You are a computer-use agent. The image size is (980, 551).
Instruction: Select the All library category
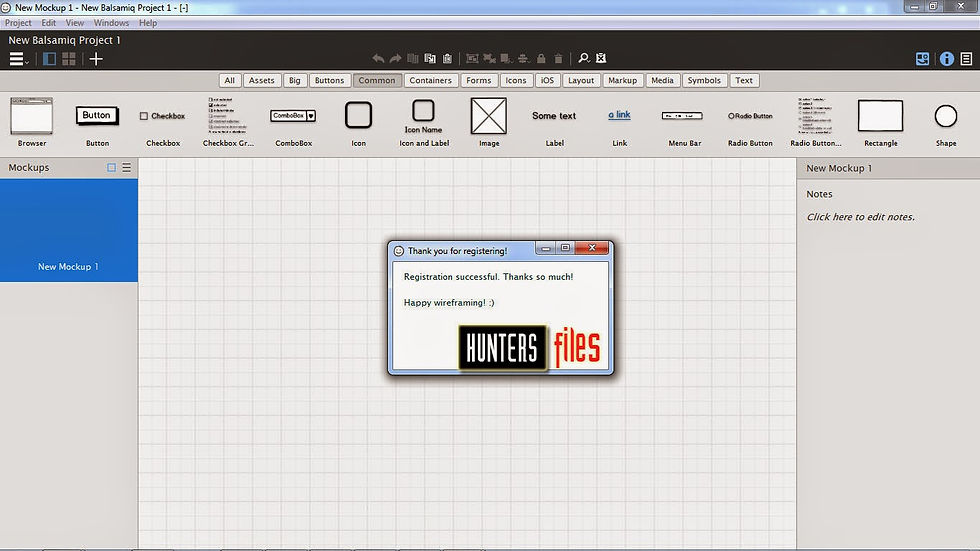(x=229, y=81)
